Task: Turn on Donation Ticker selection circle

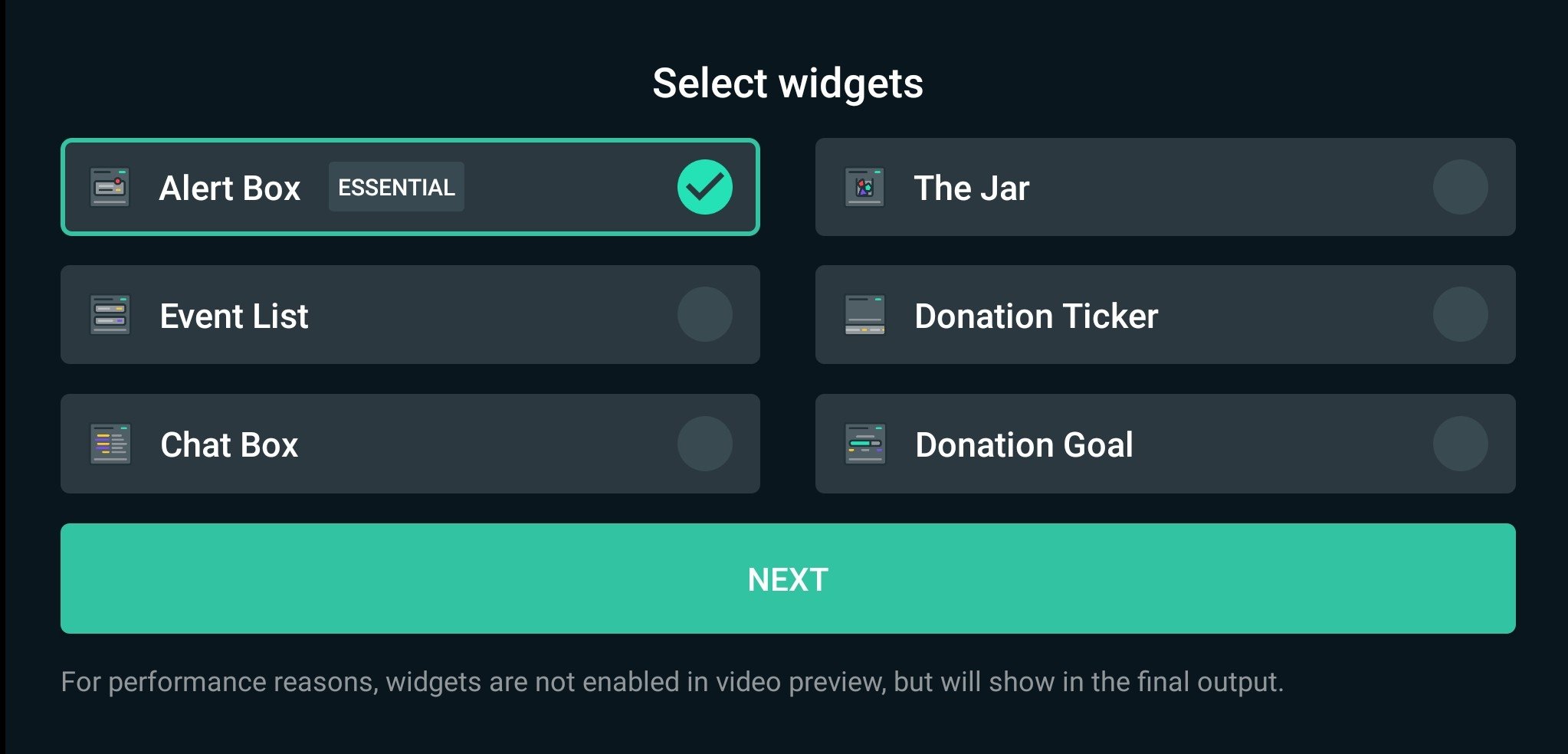Action: (x=1461, y=315)
